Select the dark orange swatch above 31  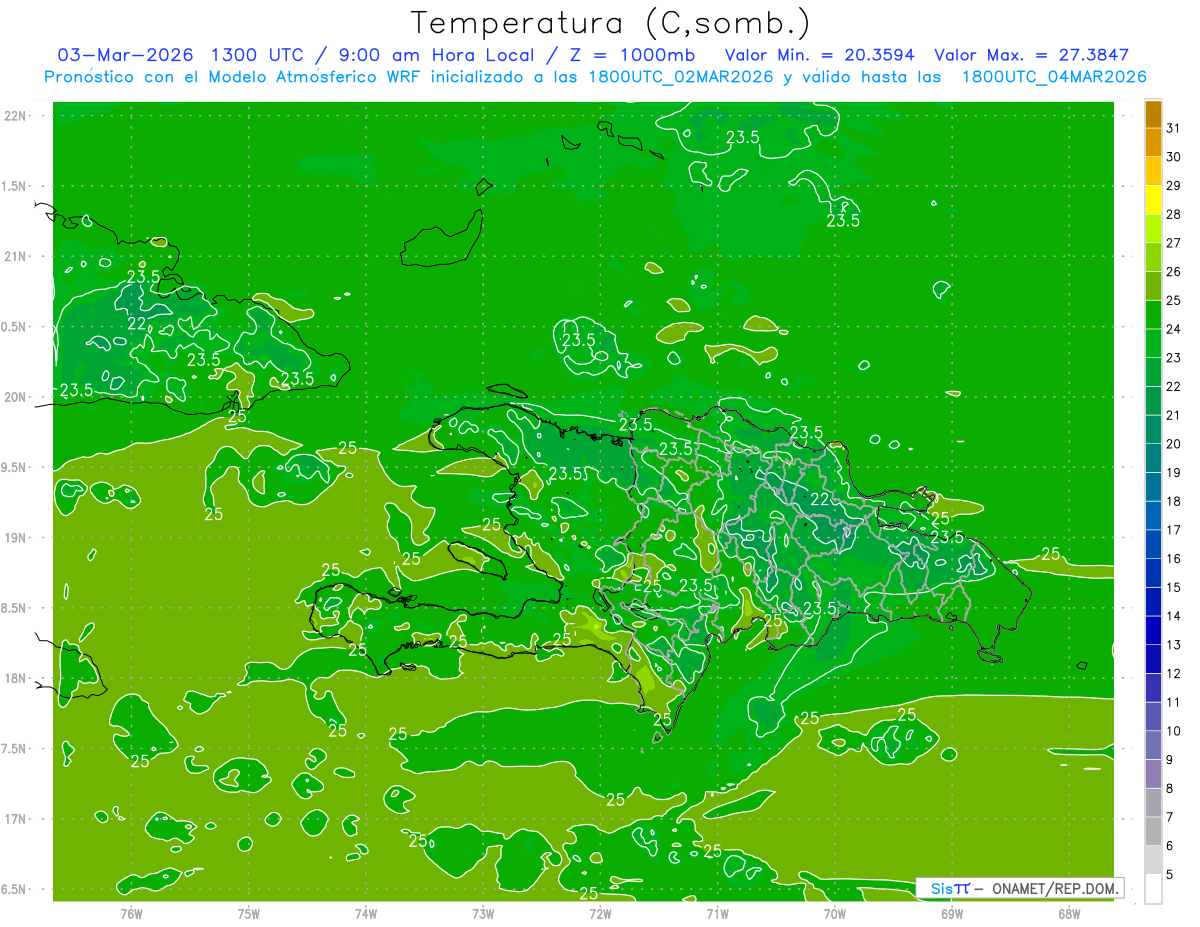(1153, 113)
